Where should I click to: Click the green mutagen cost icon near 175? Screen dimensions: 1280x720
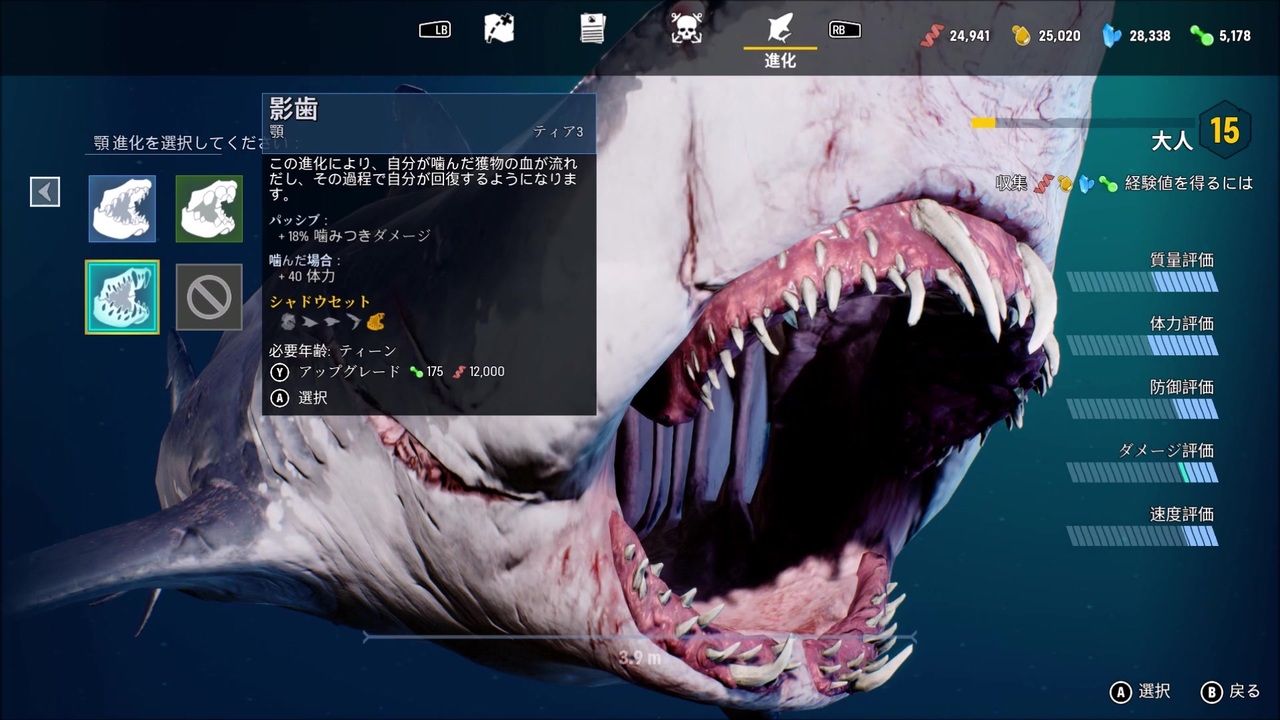point(416,372)
